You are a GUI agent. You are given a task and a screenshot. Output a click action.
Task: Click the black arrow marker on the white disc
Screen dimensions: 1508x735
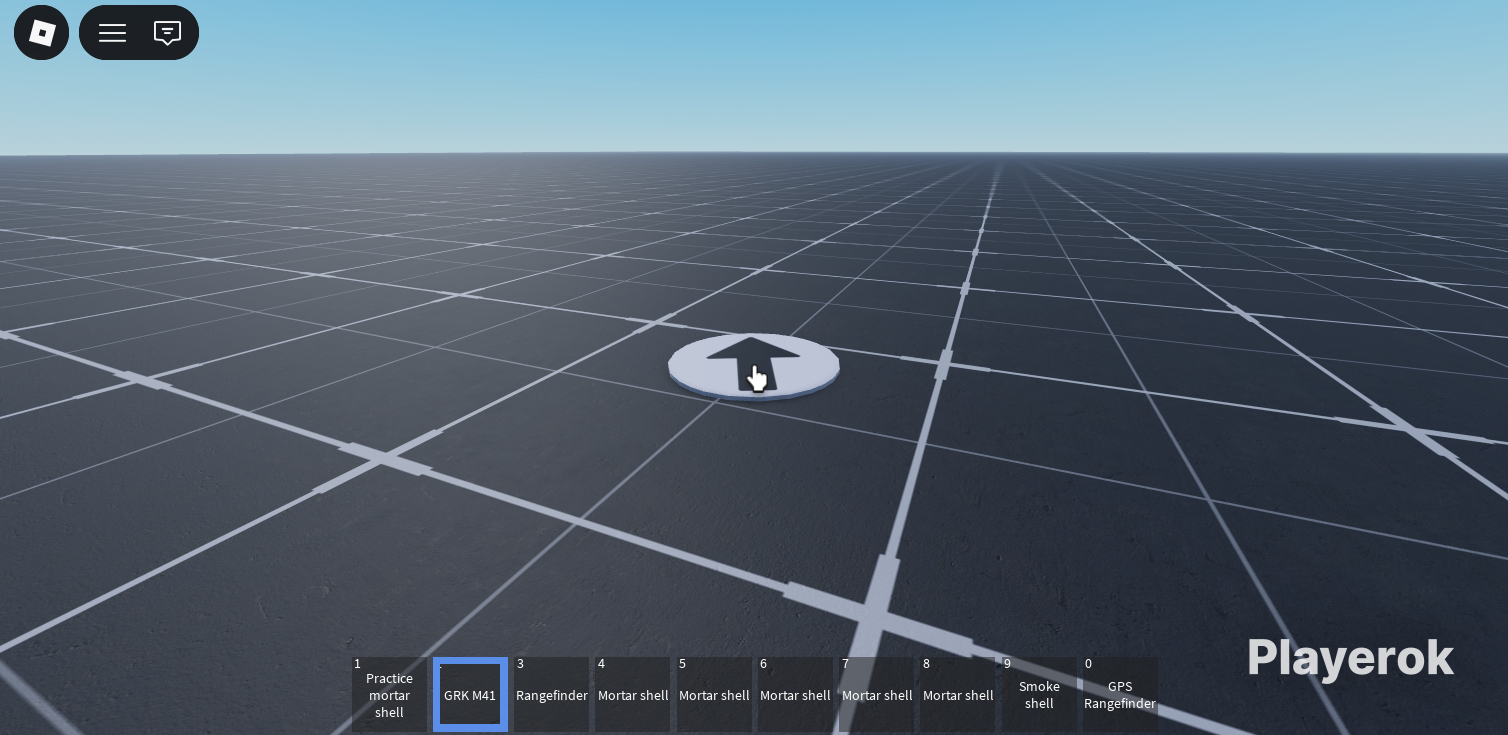pyautogui.click(x=753, y=360)
